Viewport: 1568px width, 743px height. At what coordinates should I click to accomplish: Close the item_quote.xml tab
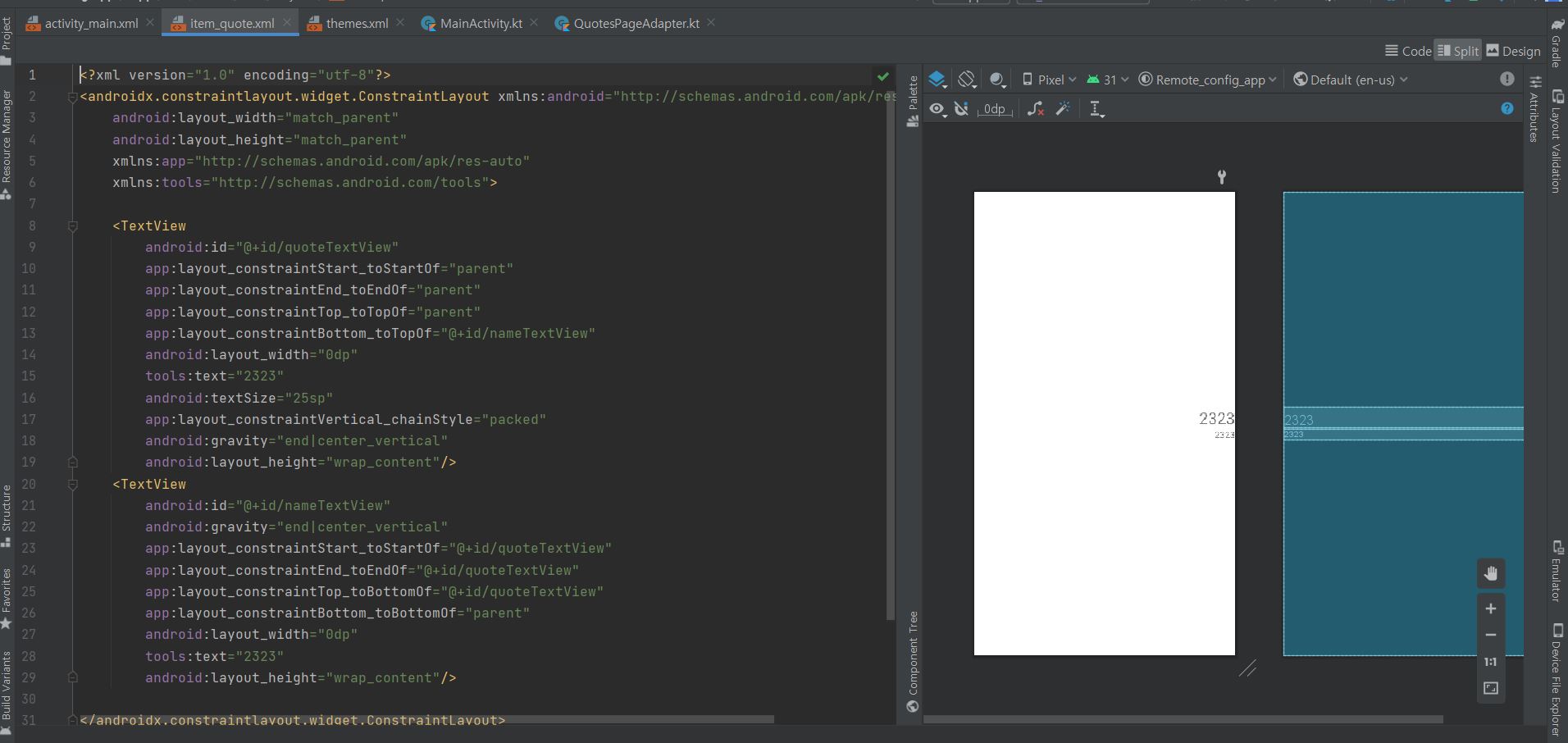[x=286, y=23]
